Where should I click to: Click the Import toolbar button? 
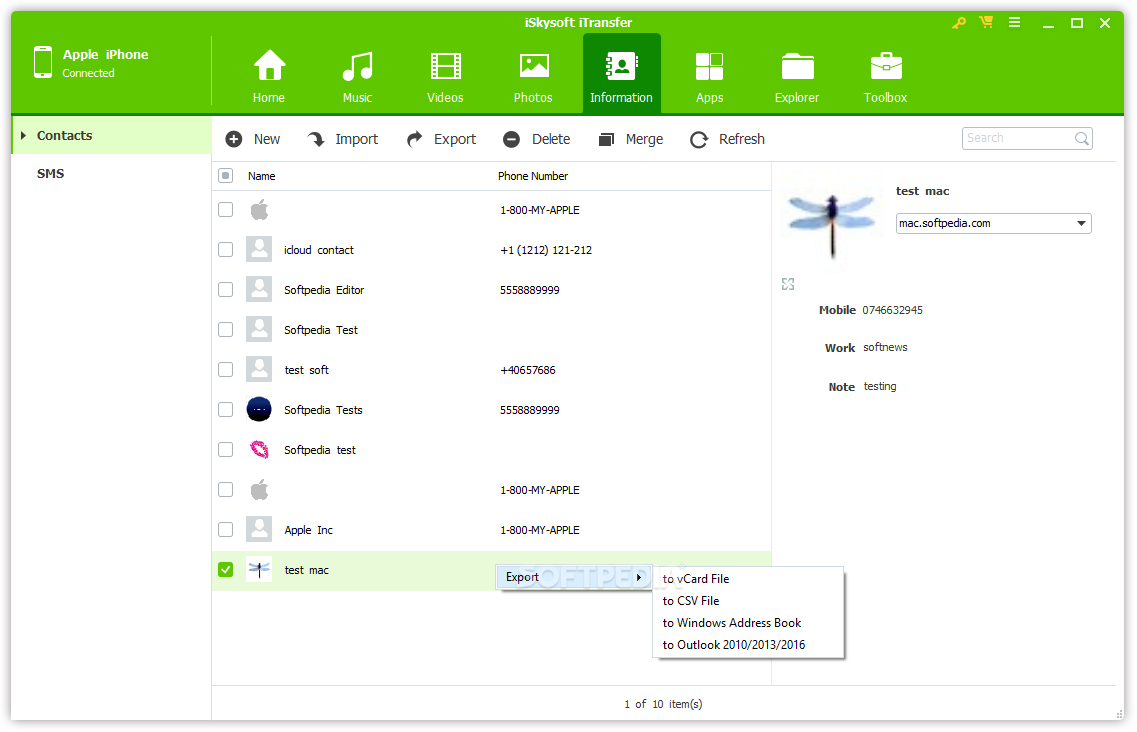tap(342, 139)
